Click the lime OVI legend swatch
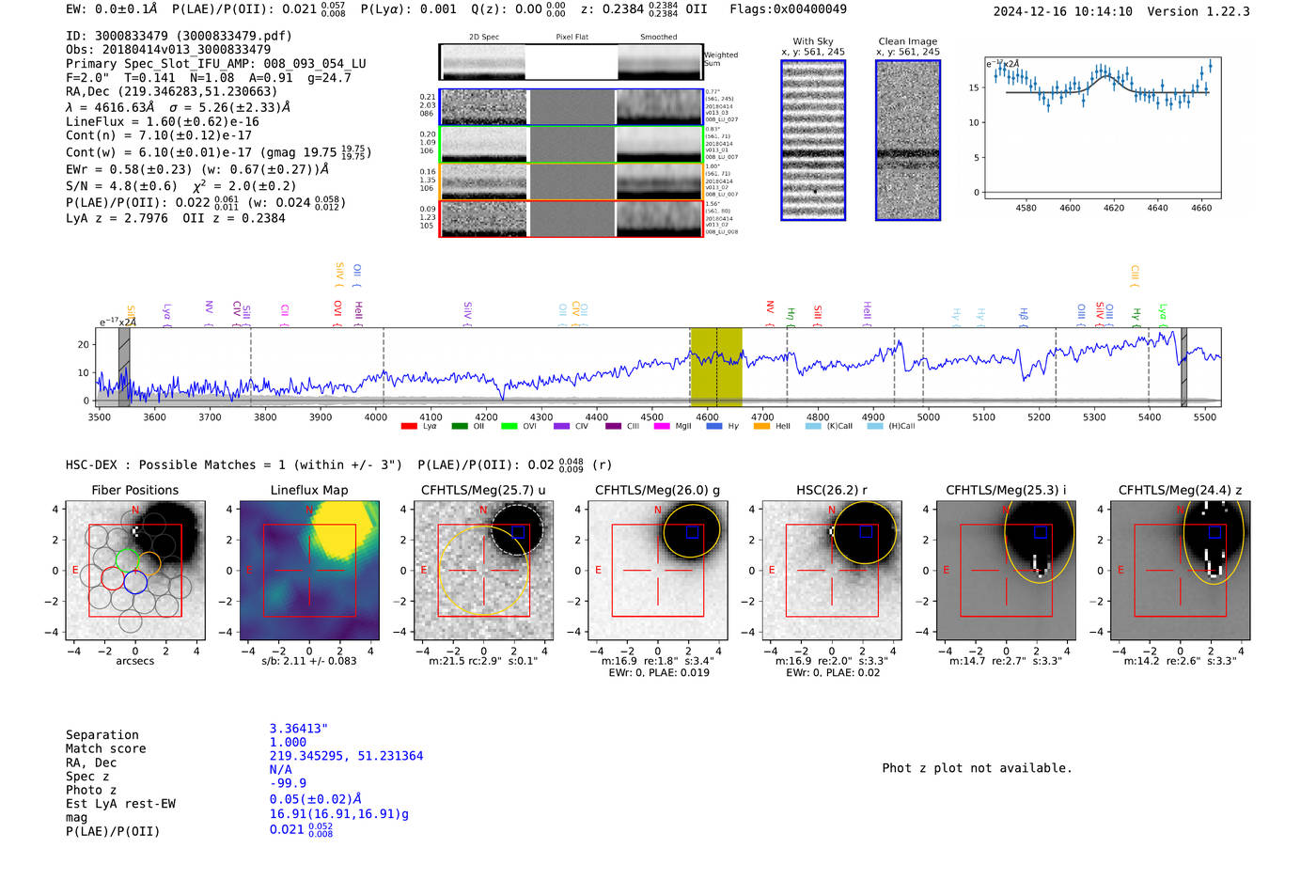The image size is (1316, 896). pos(509,426)
